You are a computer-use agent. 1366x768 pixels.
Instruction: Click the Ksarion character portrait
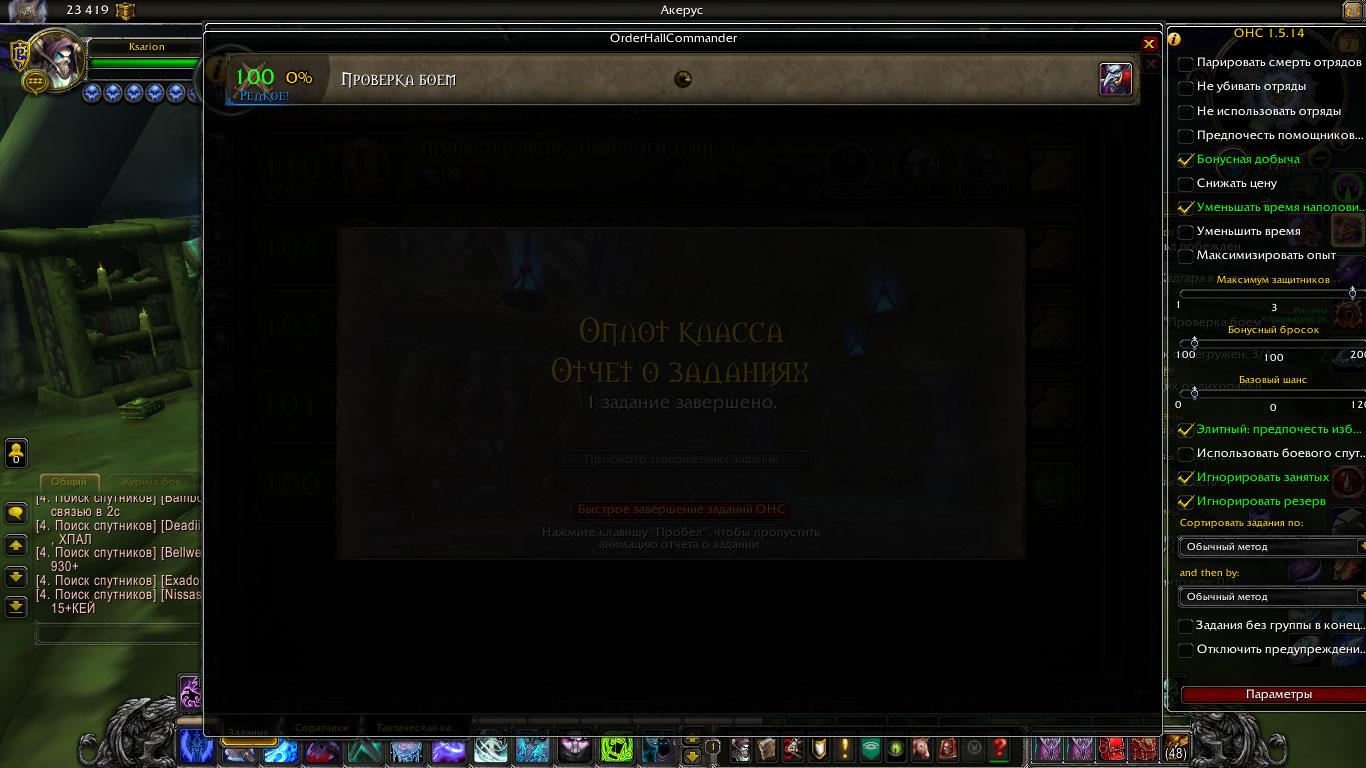56,62
